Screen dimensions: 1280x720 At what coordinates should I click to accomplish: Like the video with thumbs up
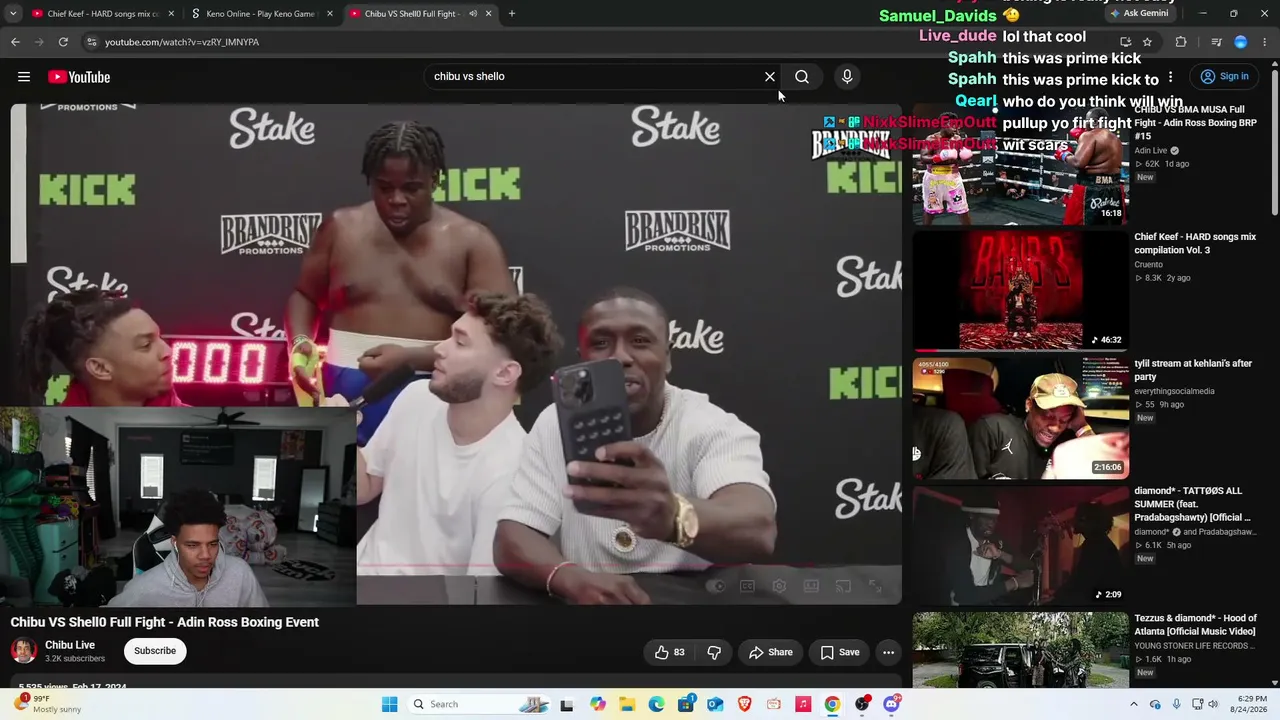(x=669, y=652)
